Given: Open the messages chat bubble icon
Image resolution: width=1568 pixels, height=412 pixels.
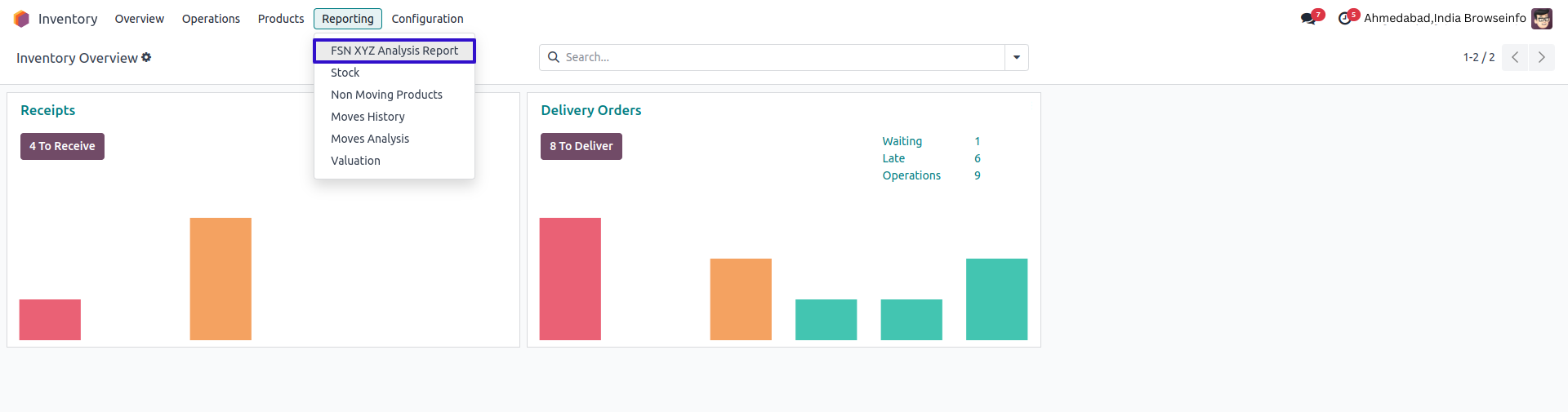Looking at the screenshot, I should pyautogui.click(x=1308, y=19).
